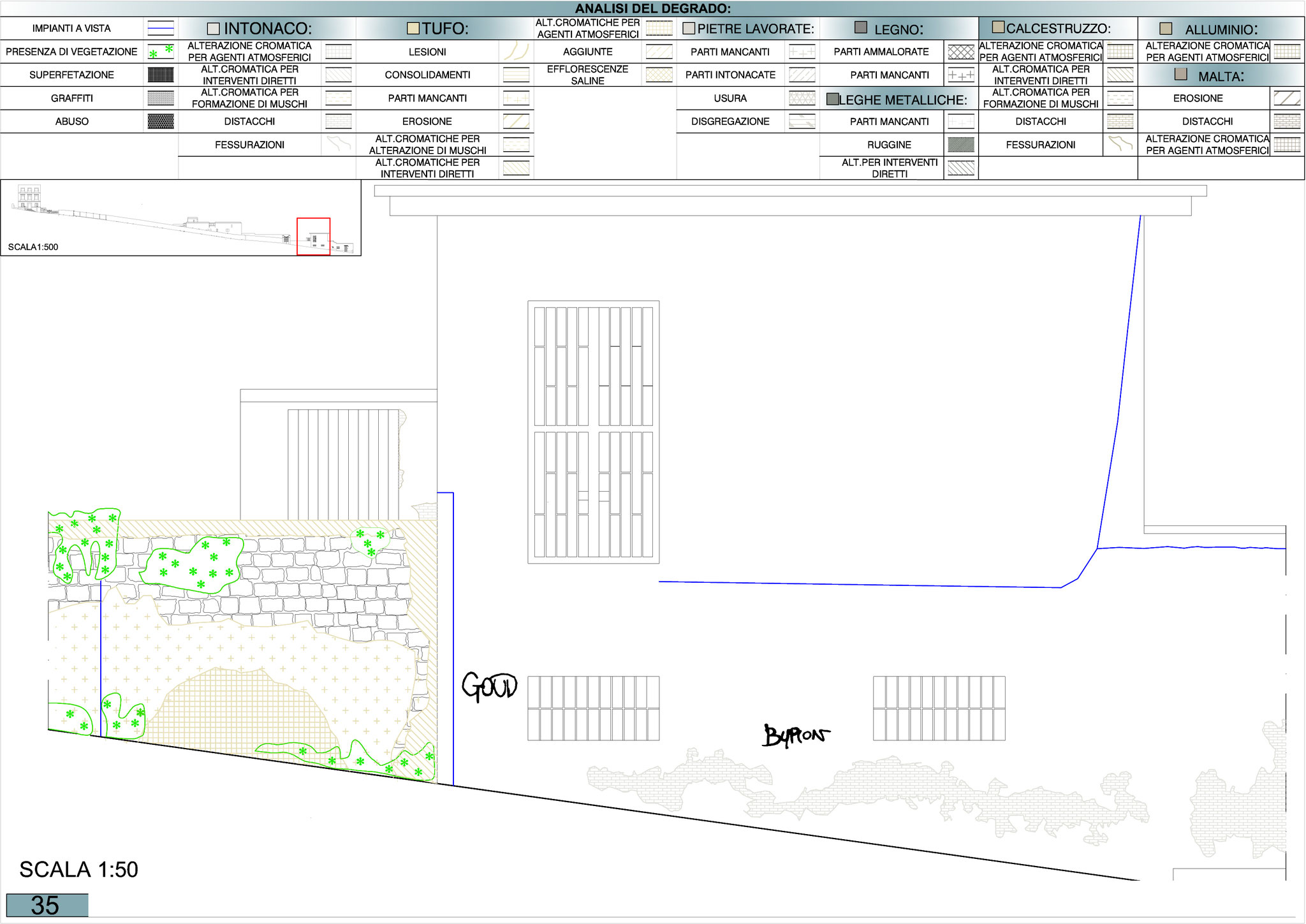Click the Abuso dark pattern swatch
Image resolution: width=1306 pixels, height=924 pixels.
coord(161,121)
